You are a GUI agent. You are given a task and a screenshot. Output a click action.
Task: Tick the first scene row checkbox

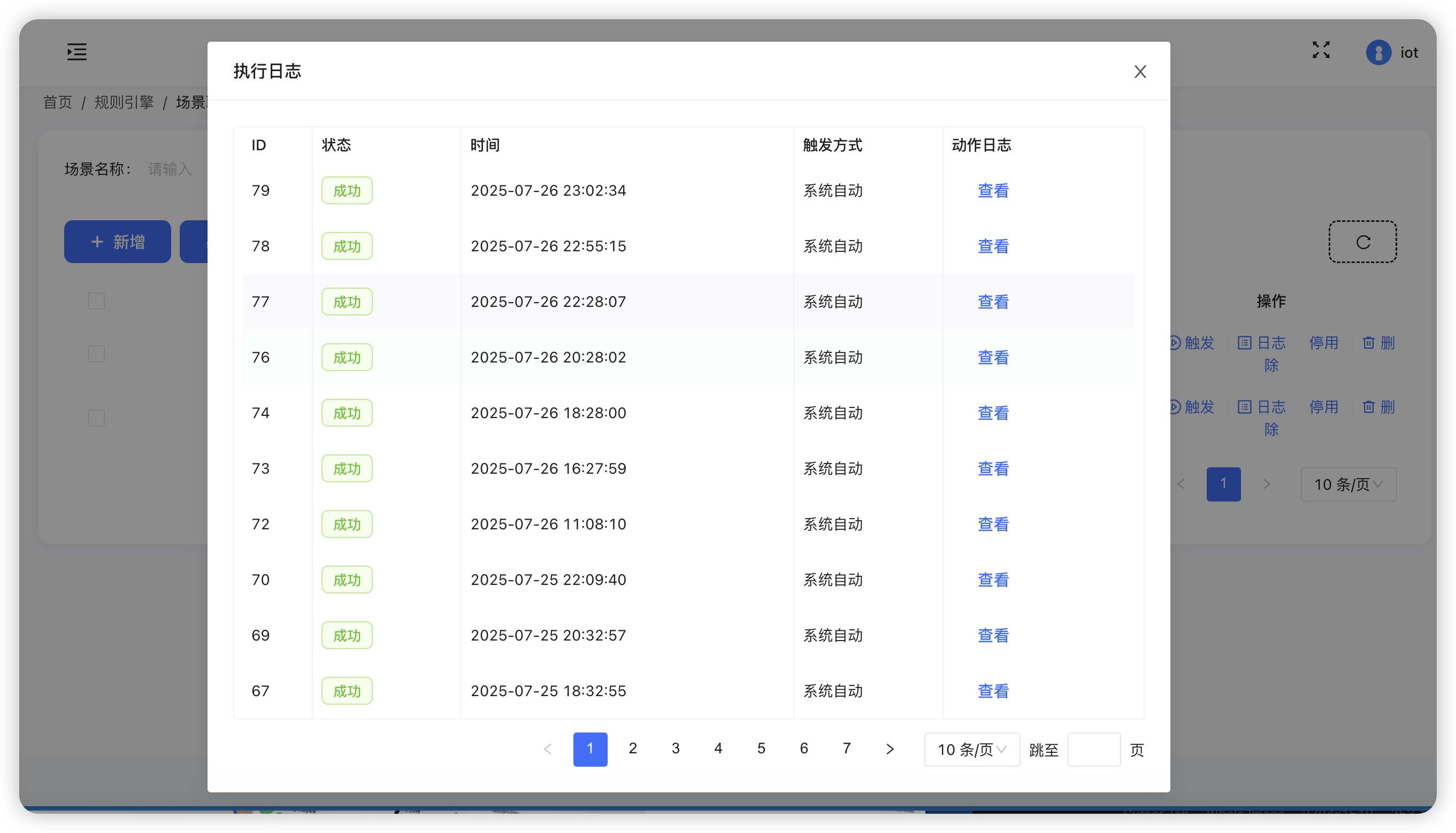coord(96,353)
